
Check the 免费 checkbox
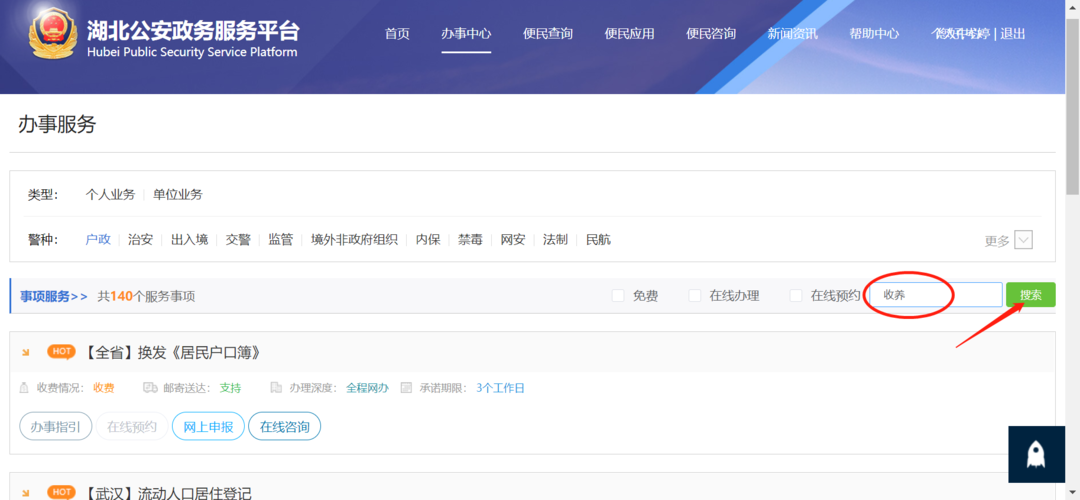tap(618, 295)
